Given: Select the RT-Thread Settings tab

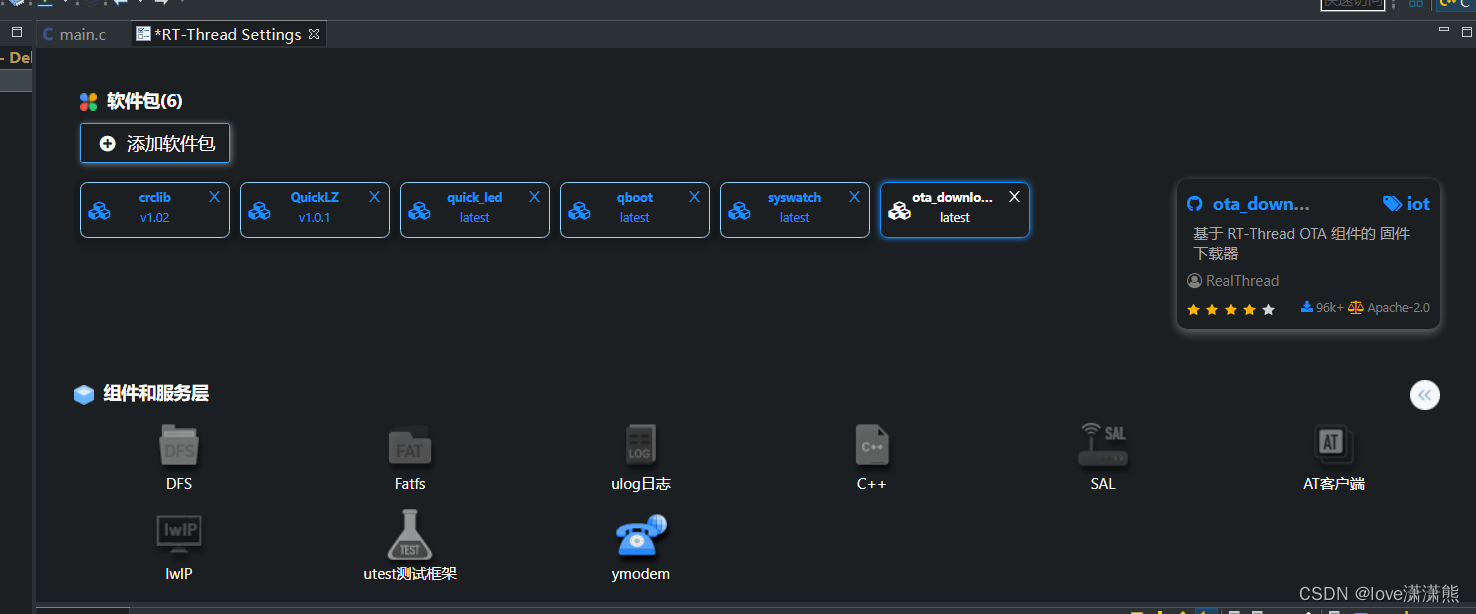Looking at the screenshot, I should click(227, 34).
